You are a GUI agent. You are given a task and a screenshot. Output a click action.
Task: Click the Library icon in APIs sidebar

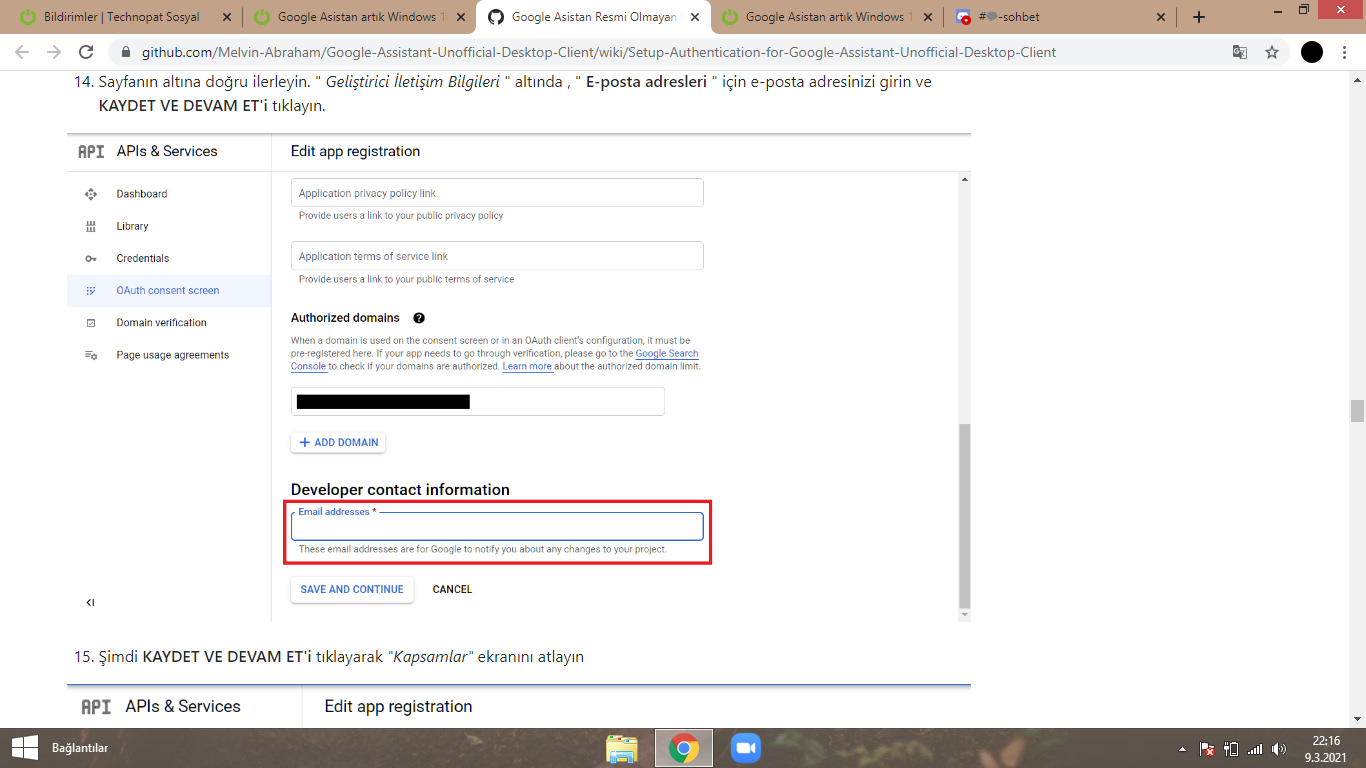91,226
